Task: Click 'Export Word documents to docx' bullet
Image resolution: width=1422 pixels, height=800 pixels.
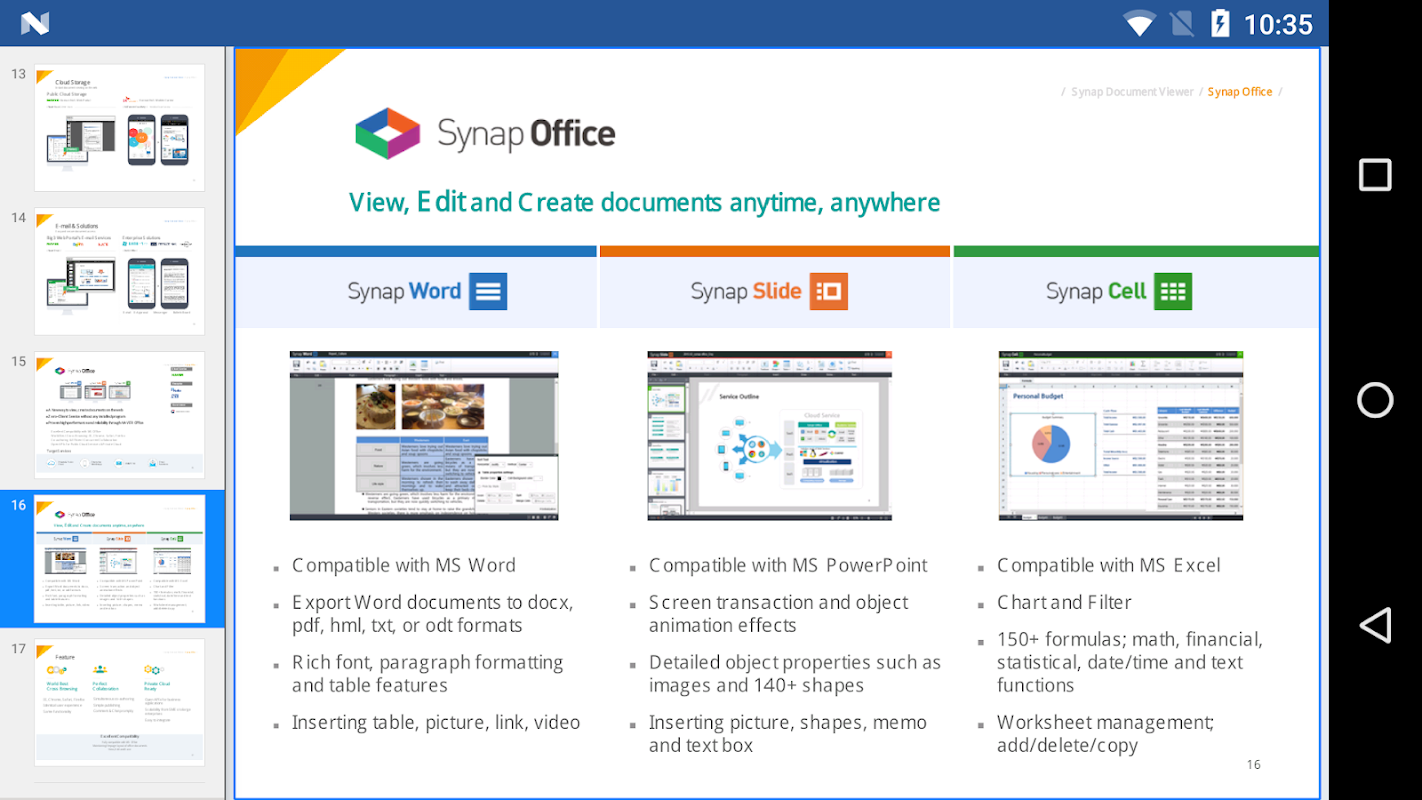Action: 433,614
